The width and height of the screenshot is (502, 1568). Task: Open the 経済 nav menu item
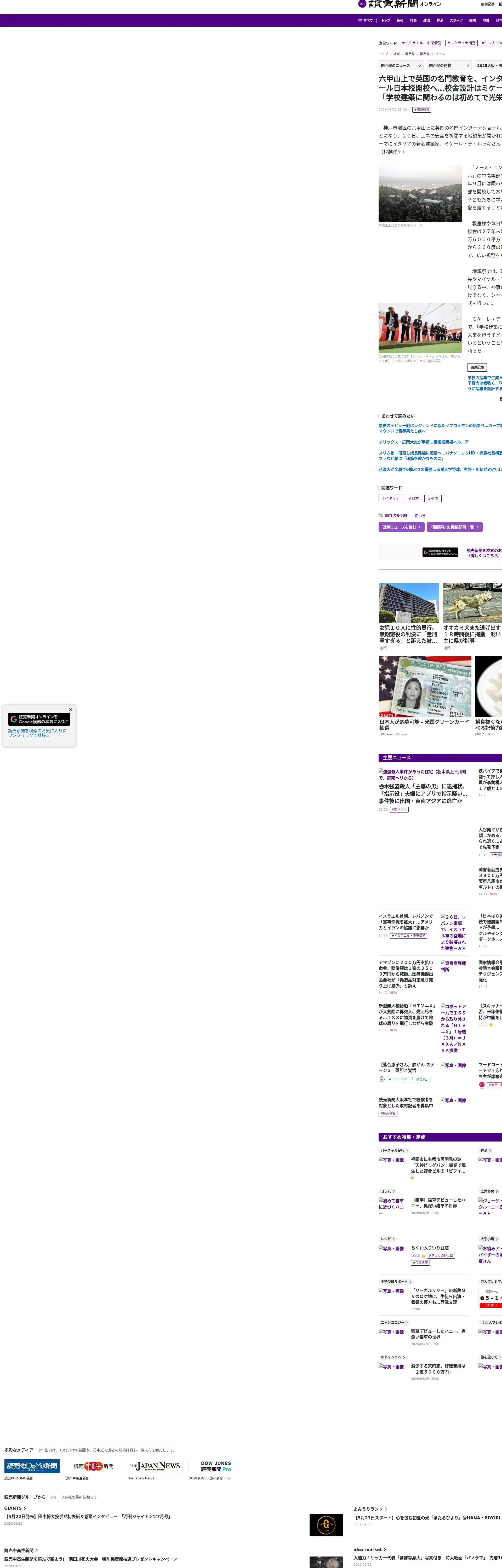point(440,21)
